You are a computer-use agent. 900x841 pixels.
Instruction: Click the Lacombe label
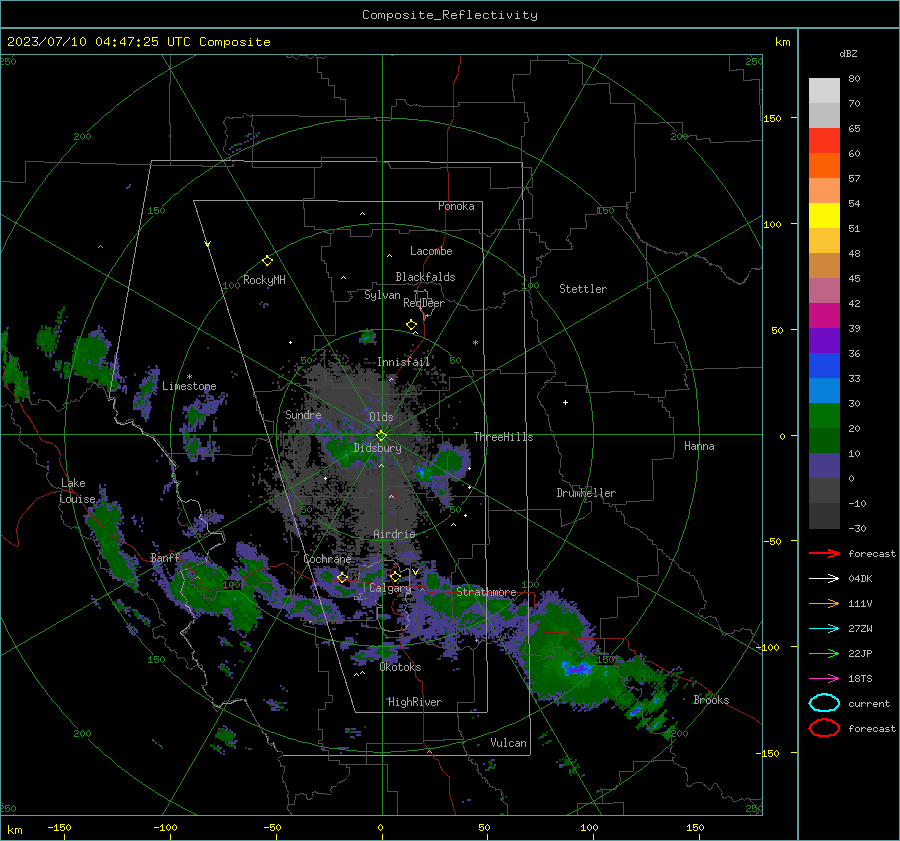(x=431, y=251)
